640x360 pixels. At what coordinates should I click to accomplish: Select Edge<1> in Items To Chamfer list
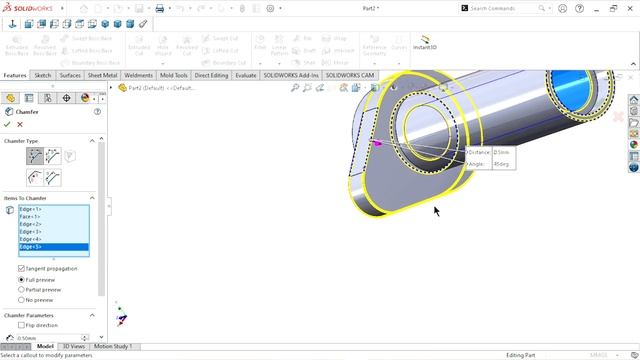pos(54,209)
